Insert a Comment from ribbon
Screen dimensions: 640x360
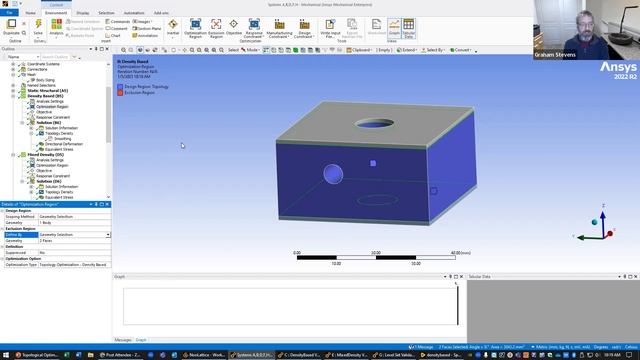pyautogui.click(x=116, y=29)
